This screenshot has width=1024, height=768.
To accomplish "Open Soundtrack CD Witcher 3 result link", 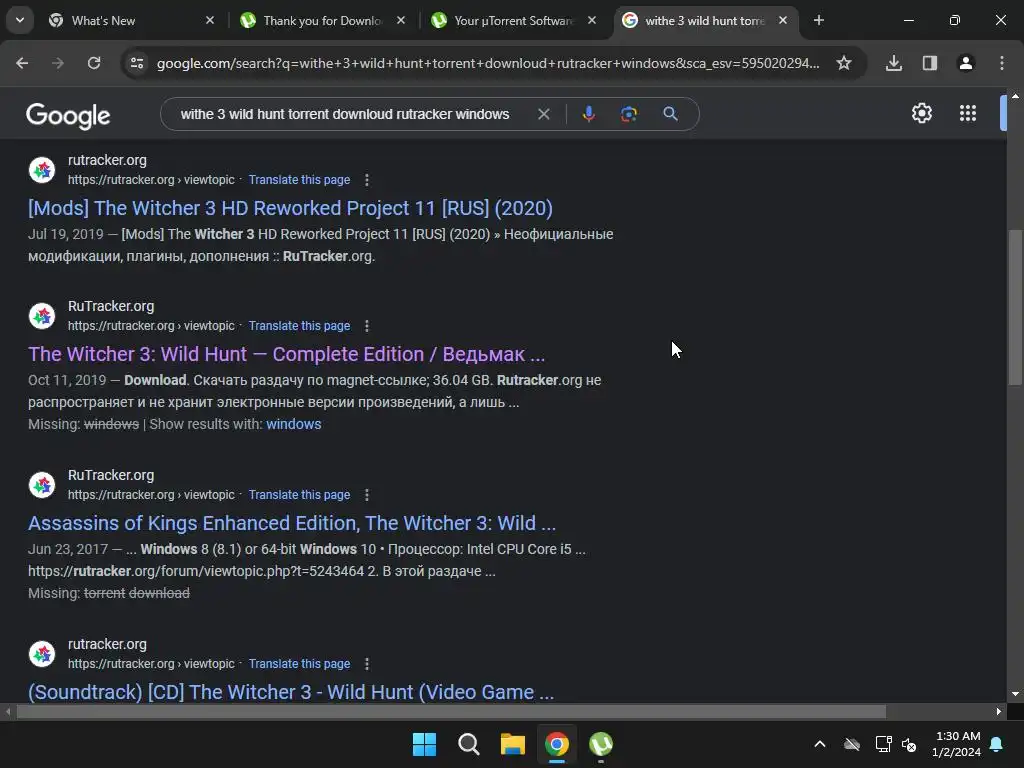I will [291, 692].
